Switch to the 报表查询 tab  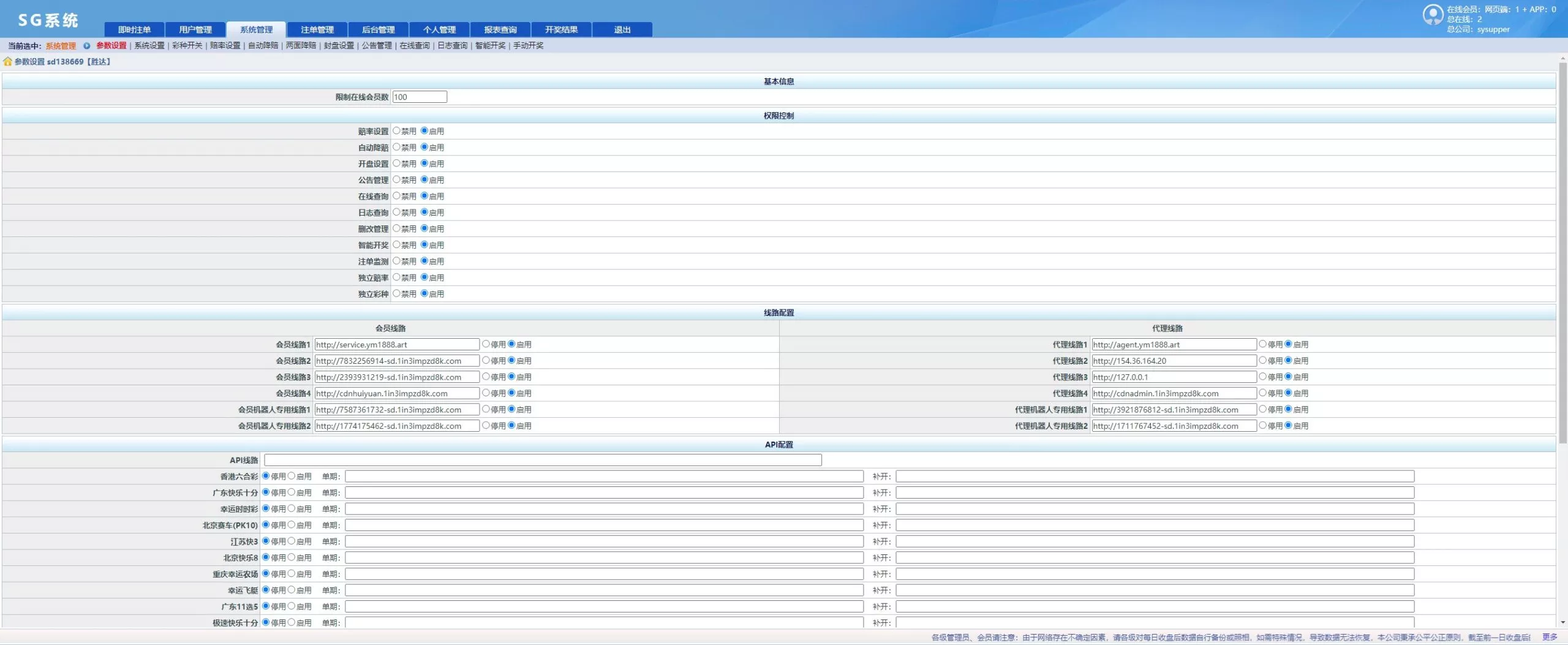pos(500,30)
